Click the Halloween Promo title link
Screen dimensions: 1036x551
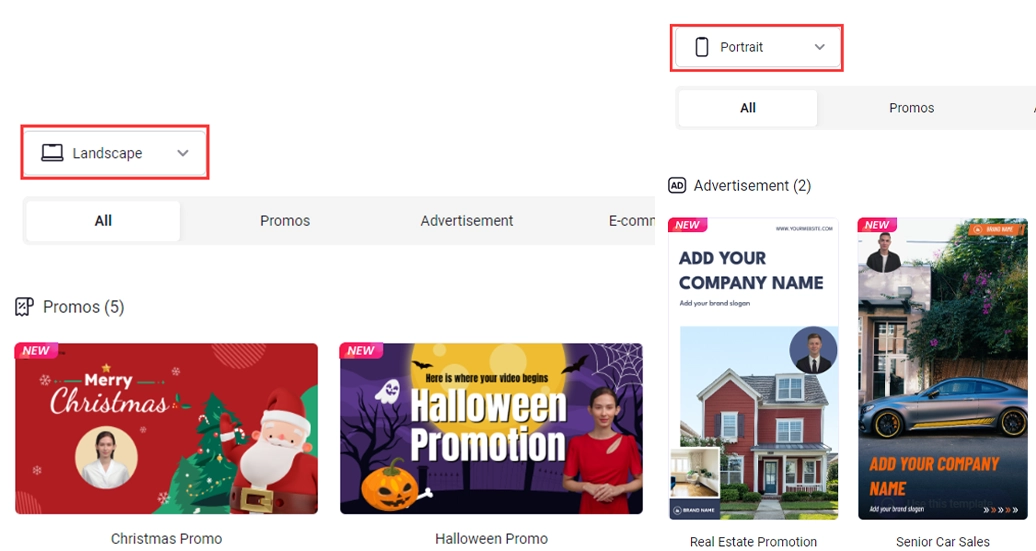[x=491, y=539]
